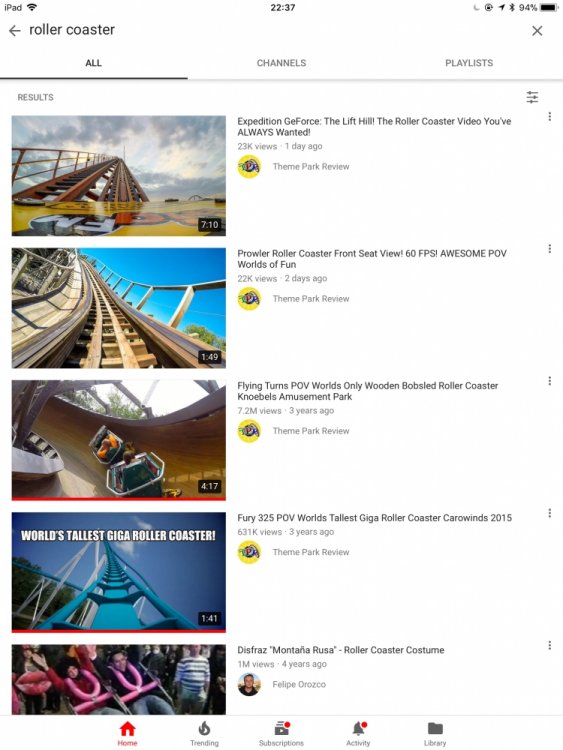Open Expedition GeForce Lift Hill video title
The image size is (563, 750).
[x=374, y=127]
